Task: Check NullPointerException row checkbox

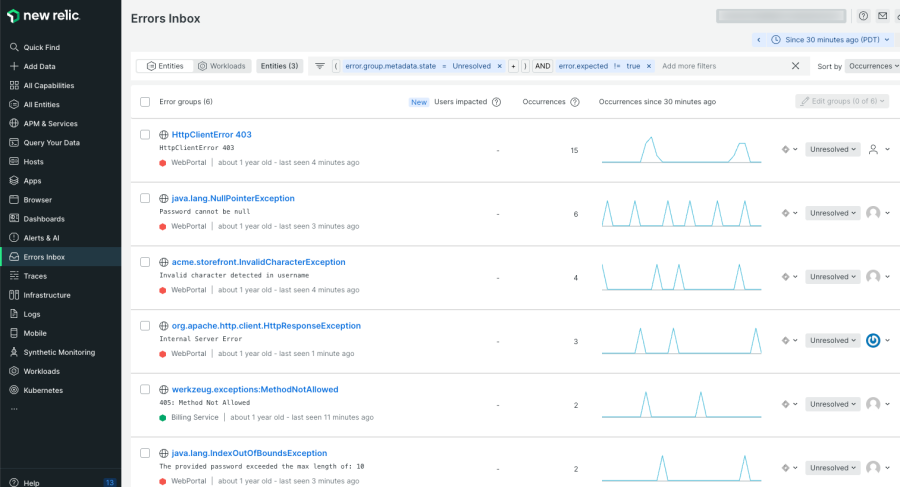Action: point(145,198)
